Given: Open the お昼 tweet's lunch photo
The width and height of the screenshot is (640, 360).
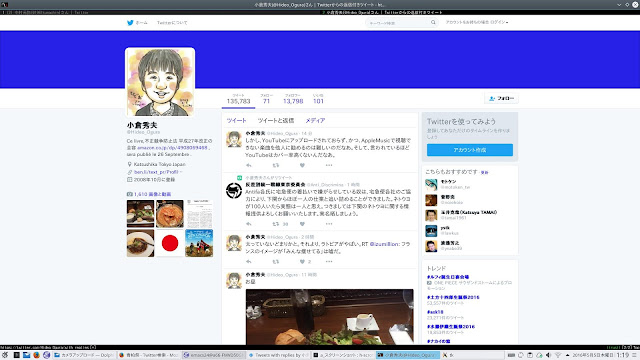Looking at the screenshot, I should [329, 317].
